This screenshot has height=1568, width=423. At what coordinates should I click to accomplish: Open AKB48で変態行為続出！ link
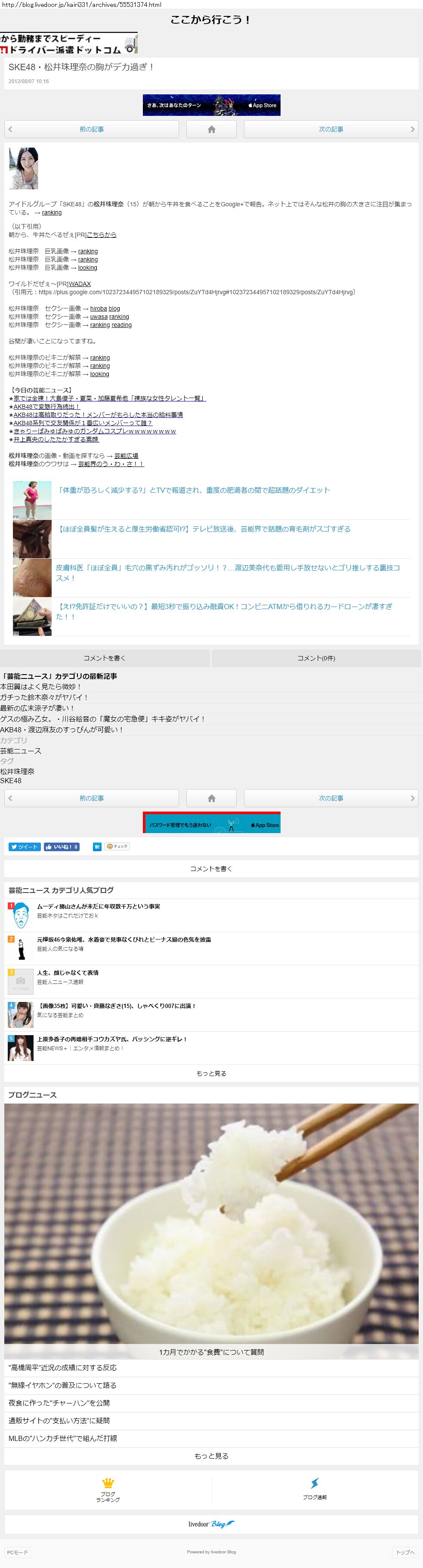46,407
